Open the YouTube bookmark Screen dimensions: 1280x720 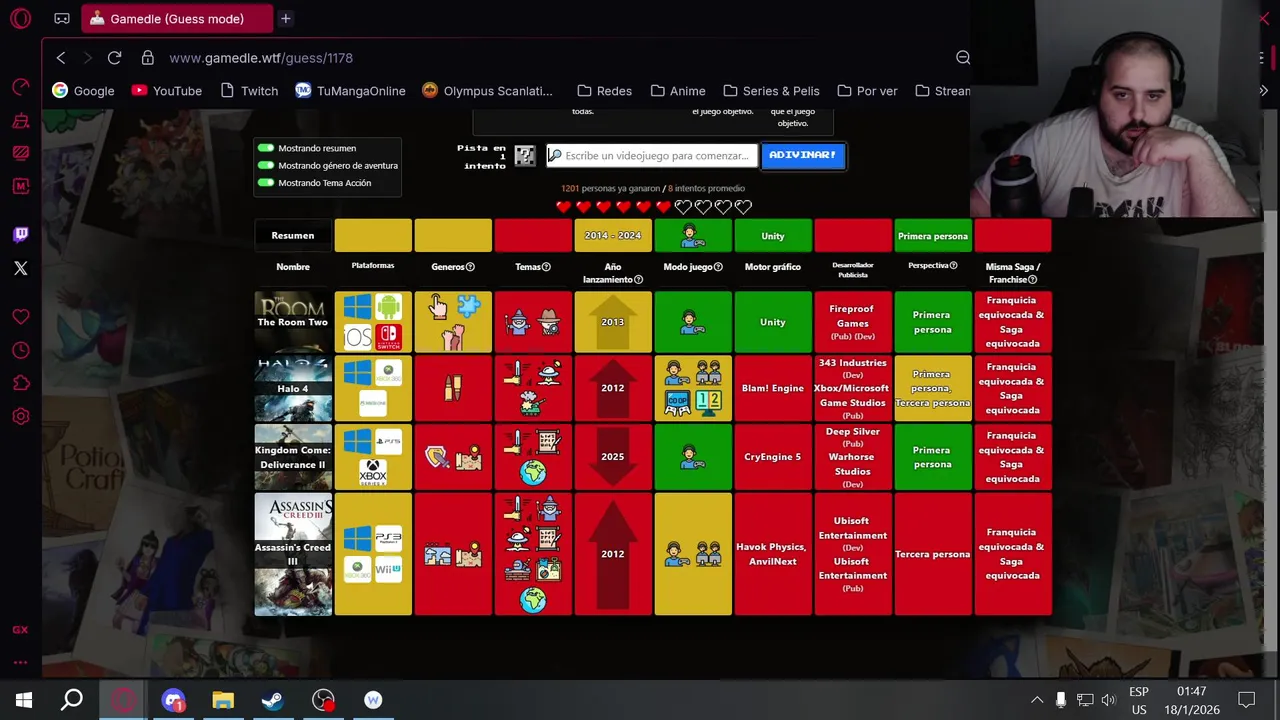point(166,91)
